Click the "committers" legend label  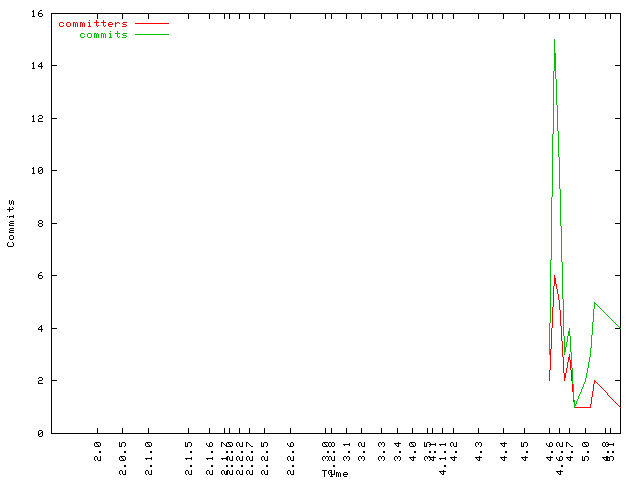(x=93, y=23)
